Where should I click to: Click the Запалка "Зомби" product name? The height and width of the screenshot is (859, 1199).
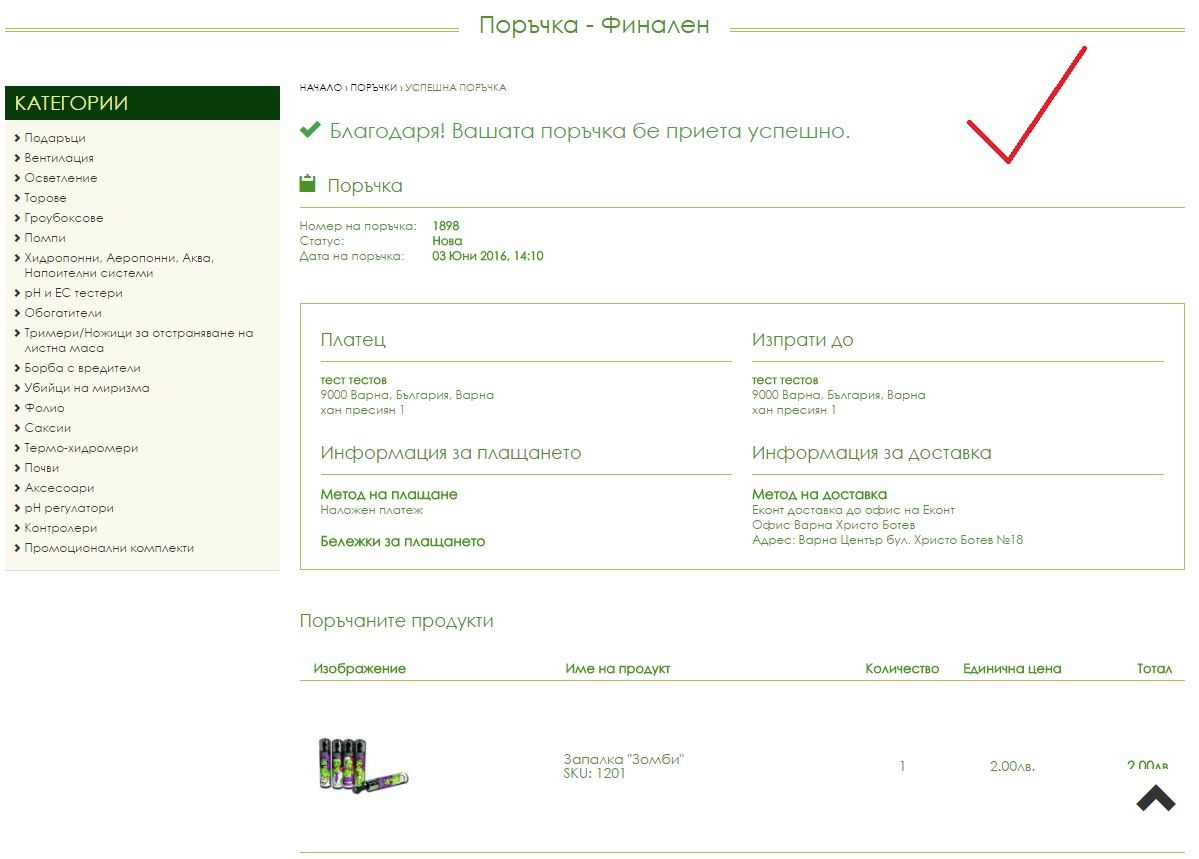point(623,759)
